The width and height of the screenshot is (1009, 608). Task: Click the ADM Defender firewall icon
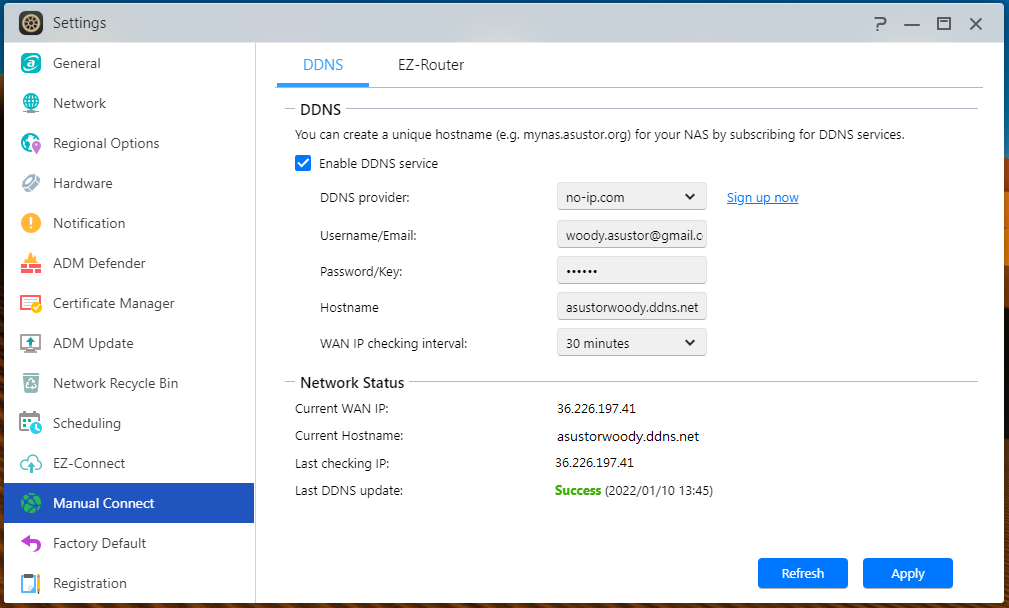pos(31,263)
